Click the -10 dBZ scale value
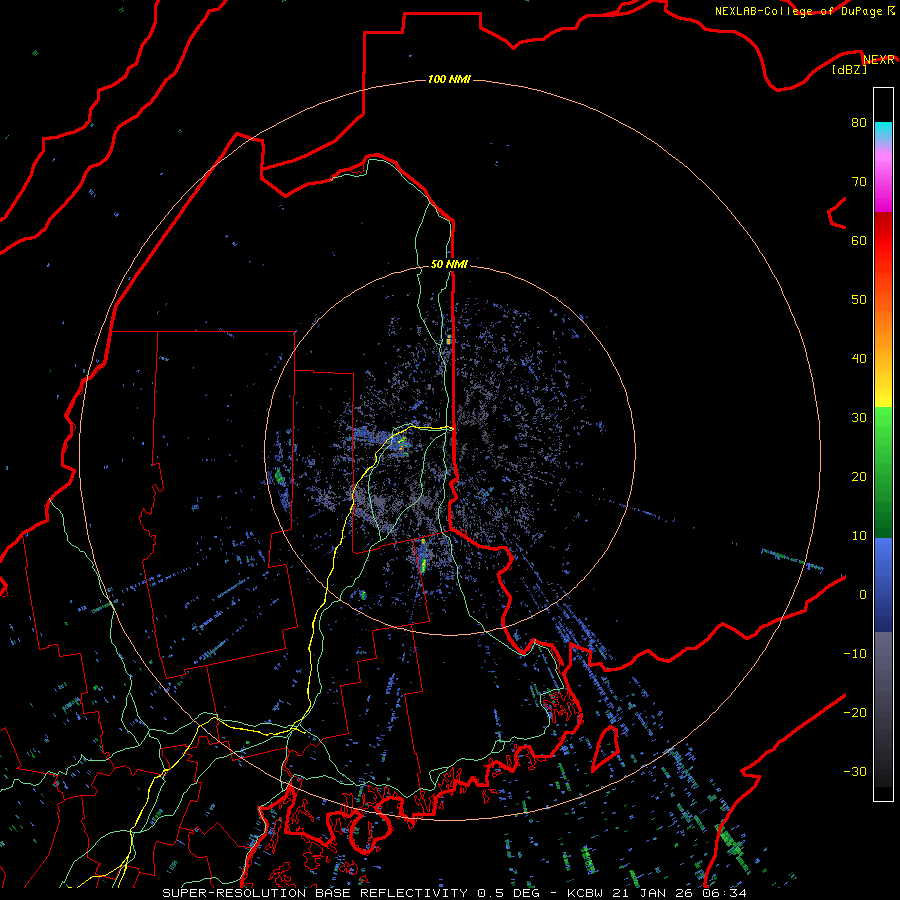 tap(855, 653)
